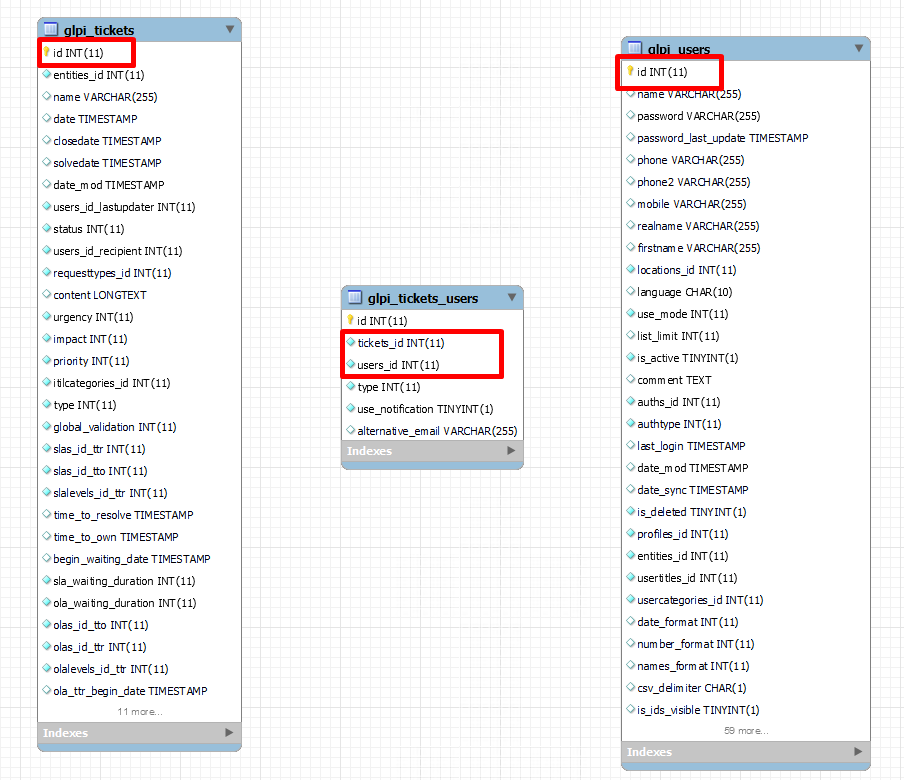Select 'date_sync TIMESTAMP' column

(x=692, y=490)
